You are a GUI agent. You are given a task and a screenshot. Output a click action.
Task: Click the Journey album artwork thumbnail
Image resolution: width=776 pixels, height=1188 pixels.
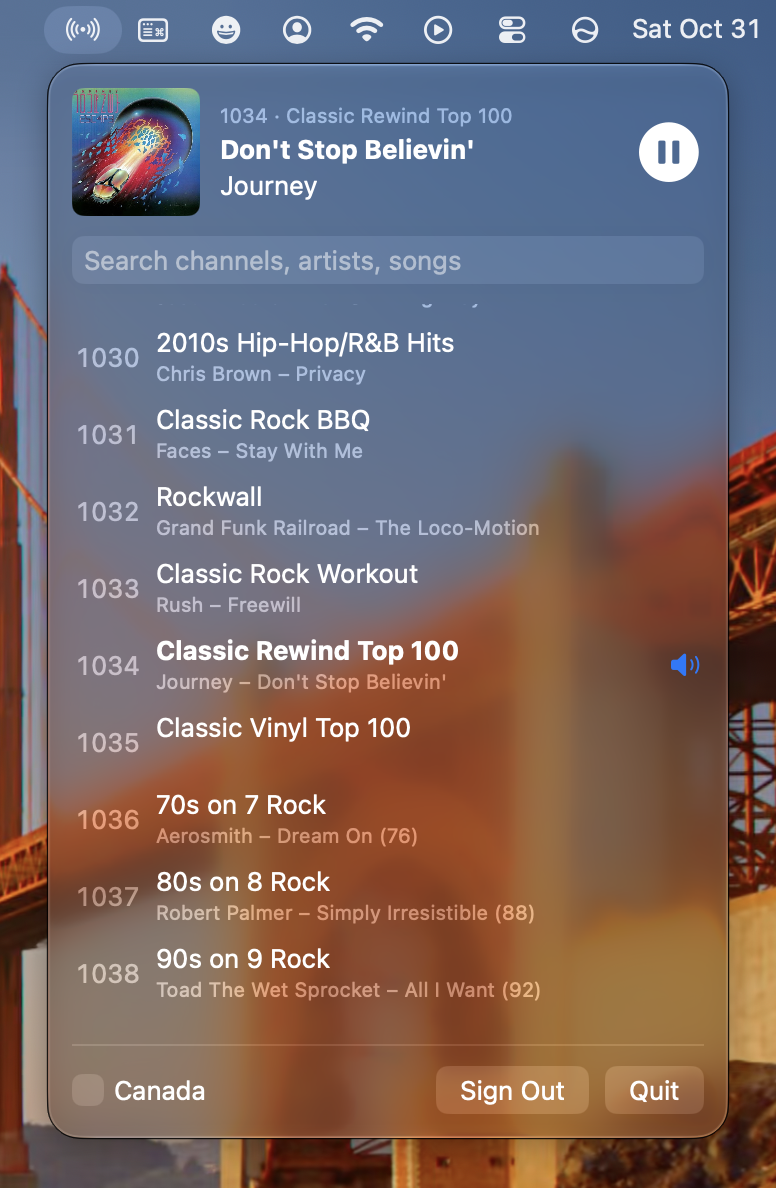click(136, 152)
